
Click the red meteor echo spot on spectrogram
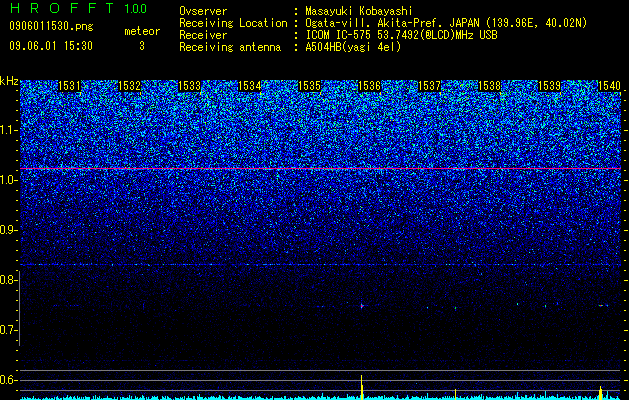click(362, 306)
